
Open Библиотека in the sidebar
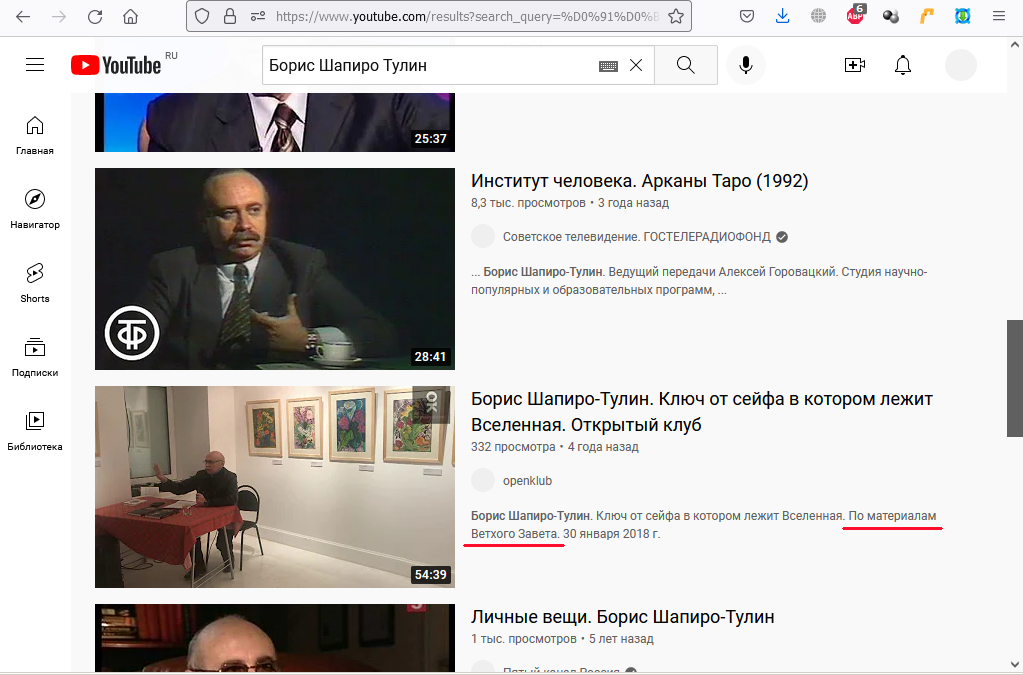(x=35, y=431)
